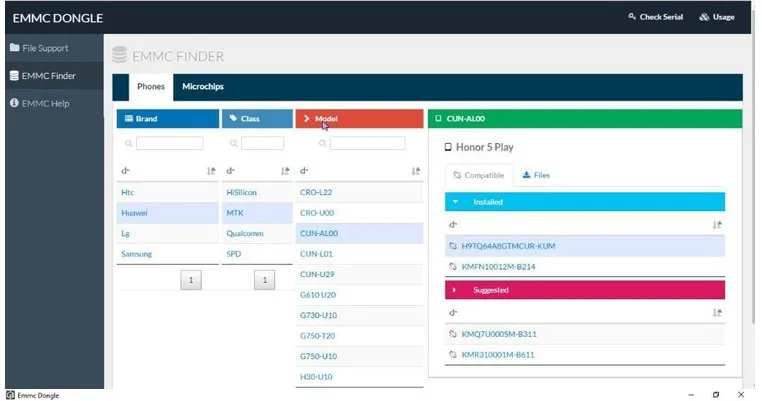The image size is (762, 401).
Task: Focus the Brand search field
Action: click(170, 143)
